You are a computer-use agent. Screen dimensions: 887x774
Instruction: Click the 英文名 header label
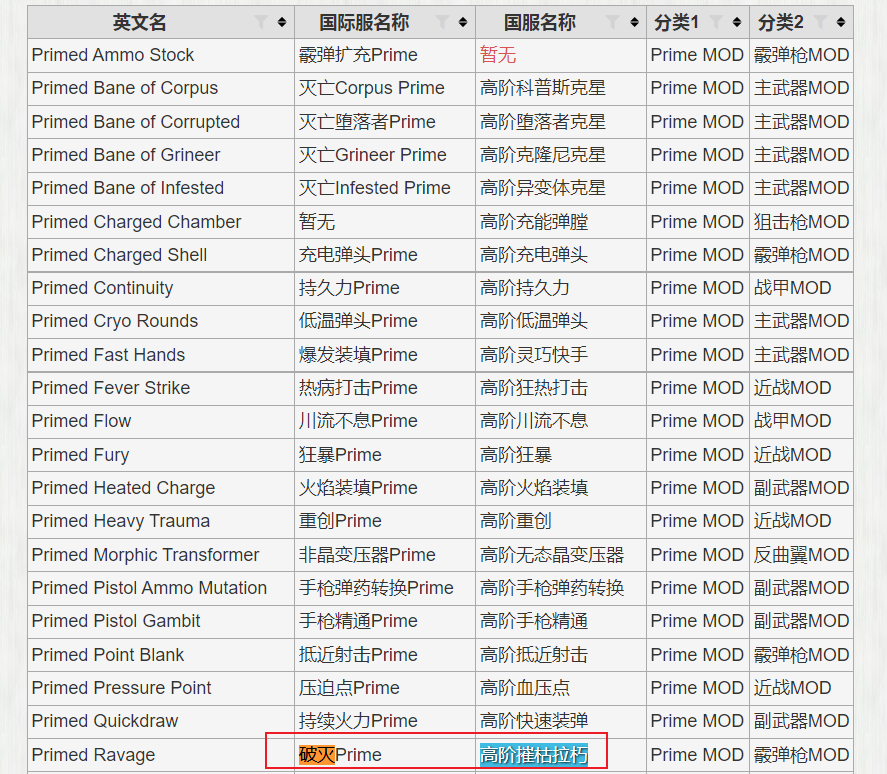[x=139, y=23]
